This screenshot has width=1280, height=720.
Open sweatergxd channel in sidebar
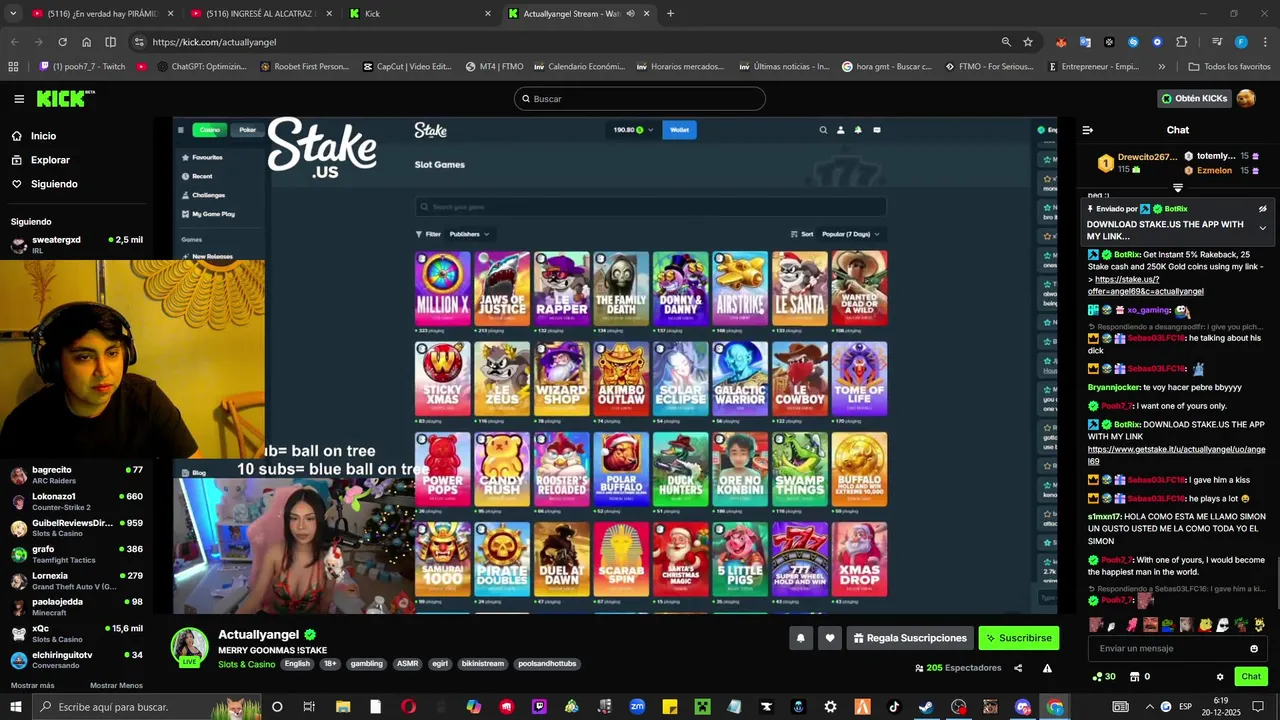[76, 244]
